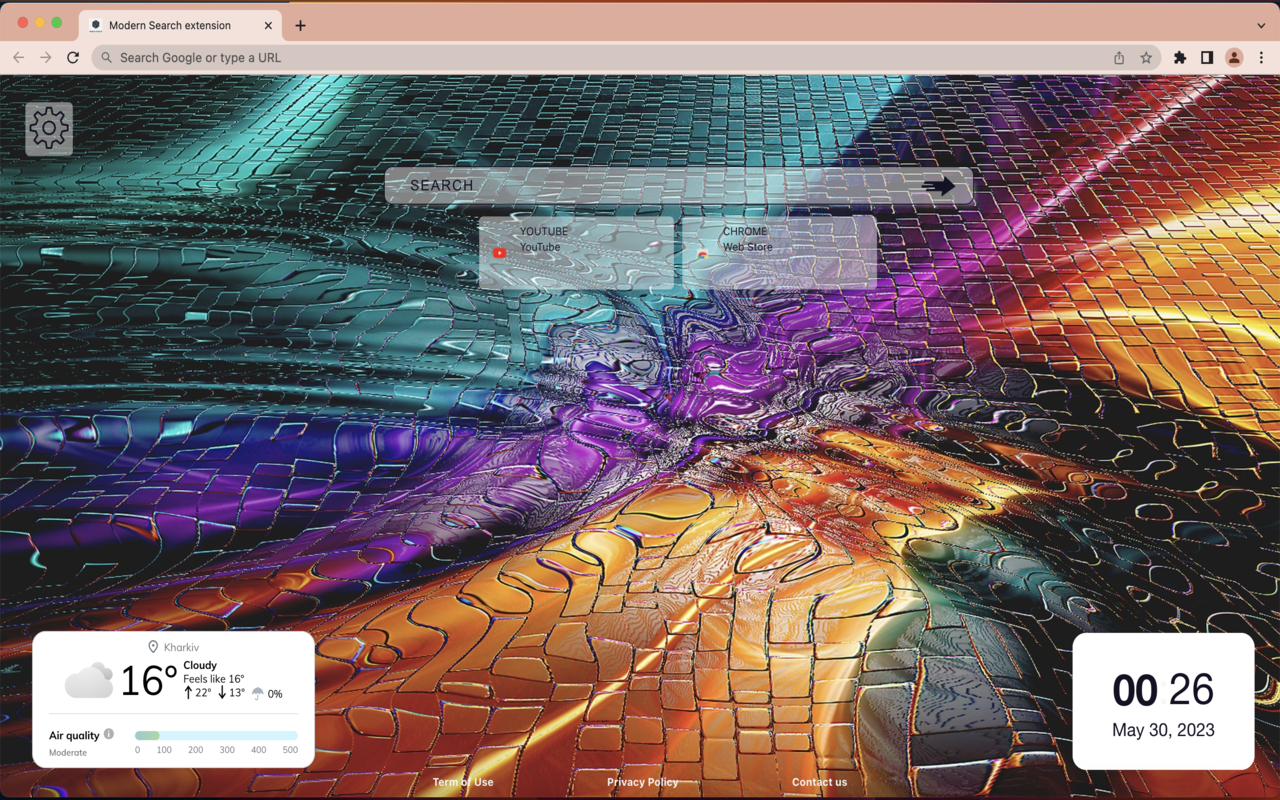Image resolution: width=1280 pixels, height=800 pixels.
Task: Click the cloudy weather icon
Action: pyautogui.click(x=89, y=681)
